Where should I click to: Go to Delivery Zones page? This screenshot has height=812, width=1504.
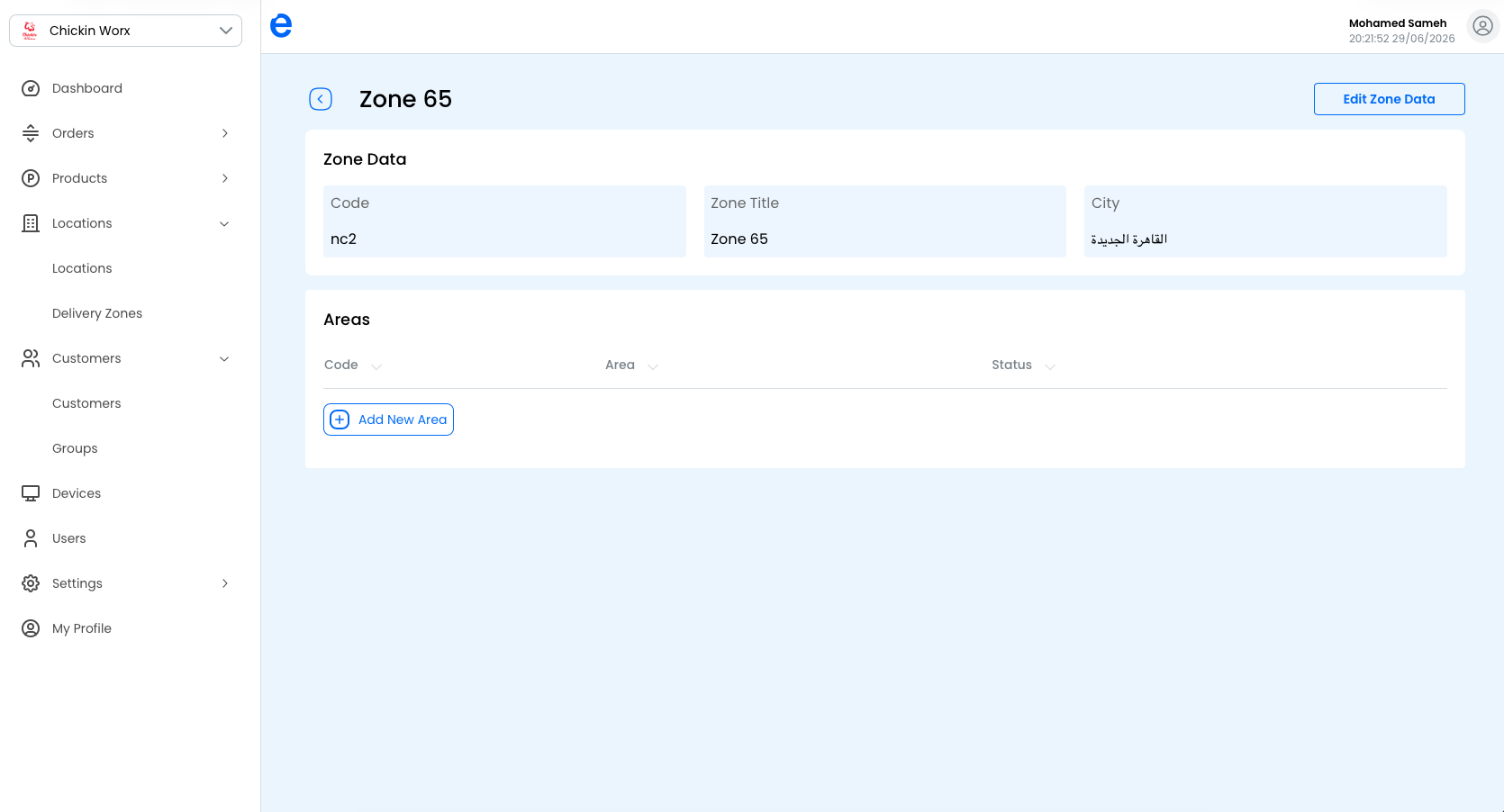pyautogui.click(x=97, y=313)
